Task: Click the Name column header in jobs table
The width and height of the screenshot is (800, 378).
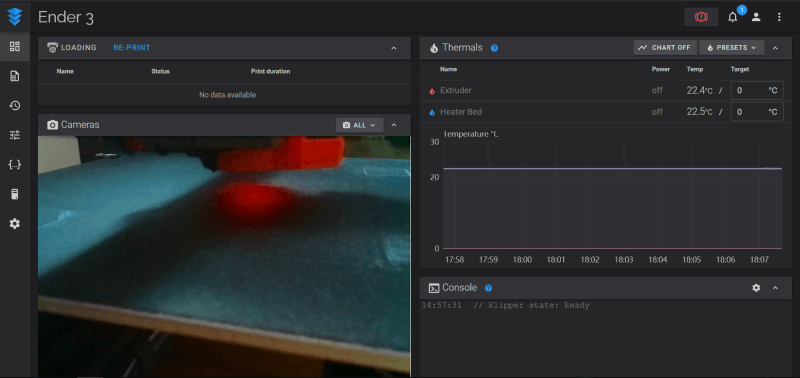Action: point(65,71)
